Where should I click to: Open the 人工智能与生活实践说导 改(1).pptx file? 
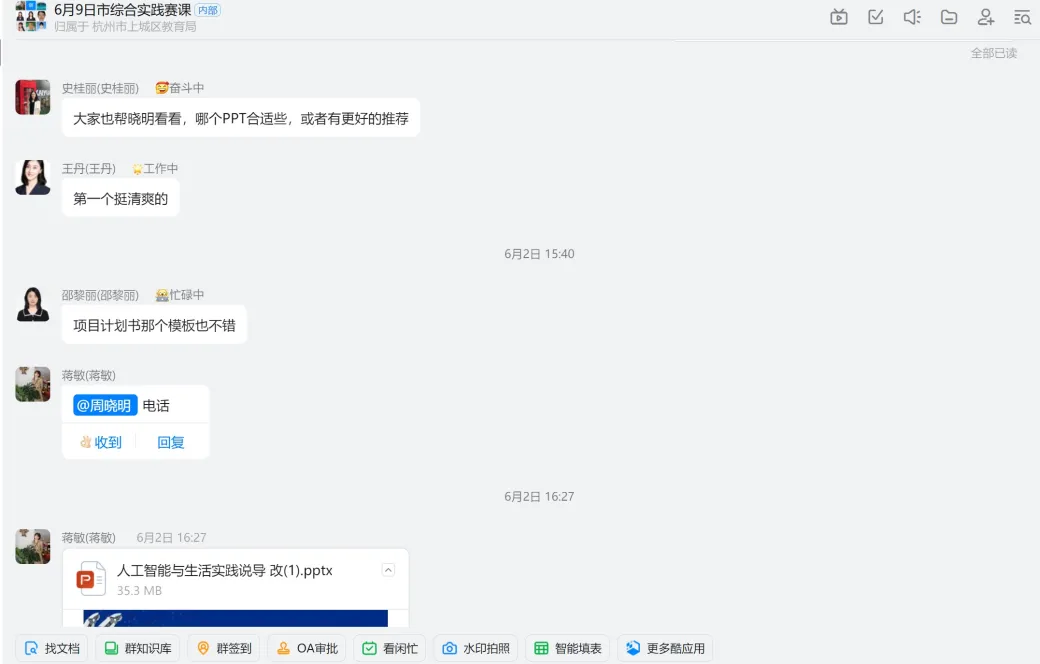[x=225, y=570]
